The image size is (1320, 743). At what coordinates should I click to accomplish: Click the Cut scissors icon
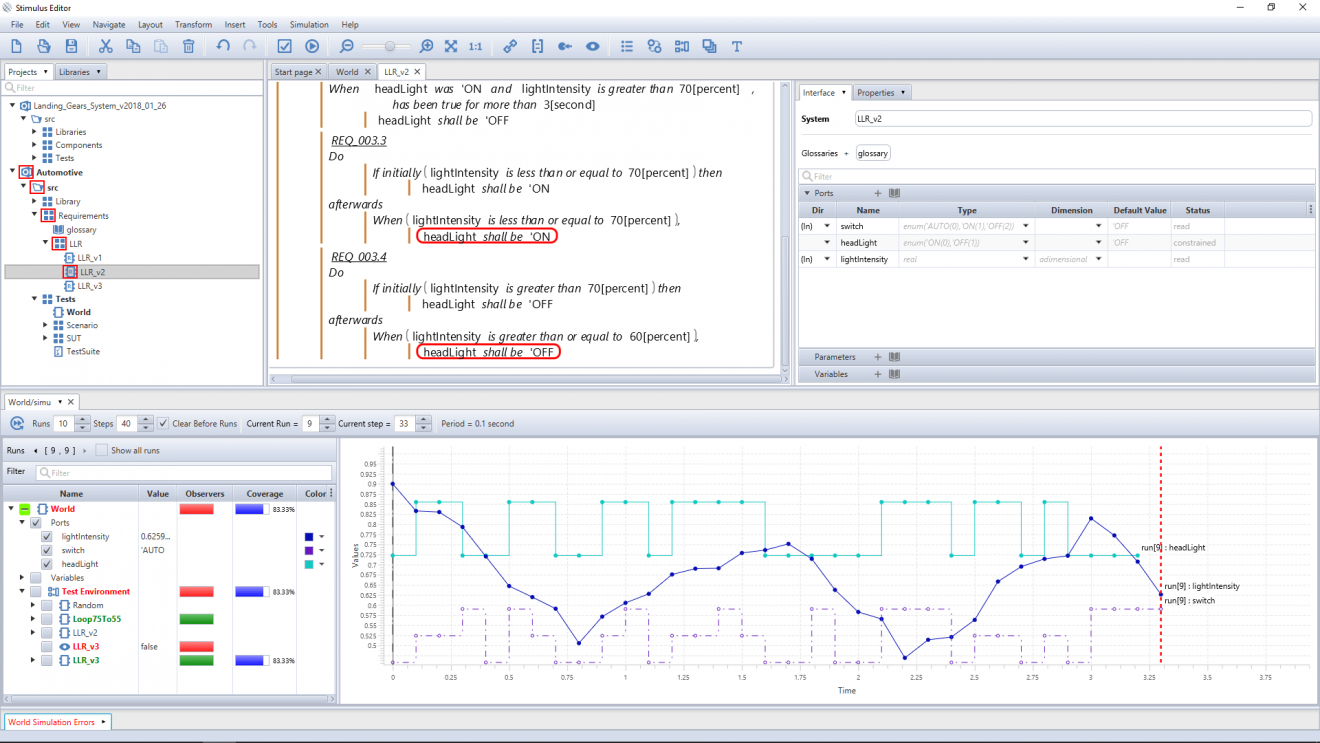pyautogui.click(x=105, y=46)
